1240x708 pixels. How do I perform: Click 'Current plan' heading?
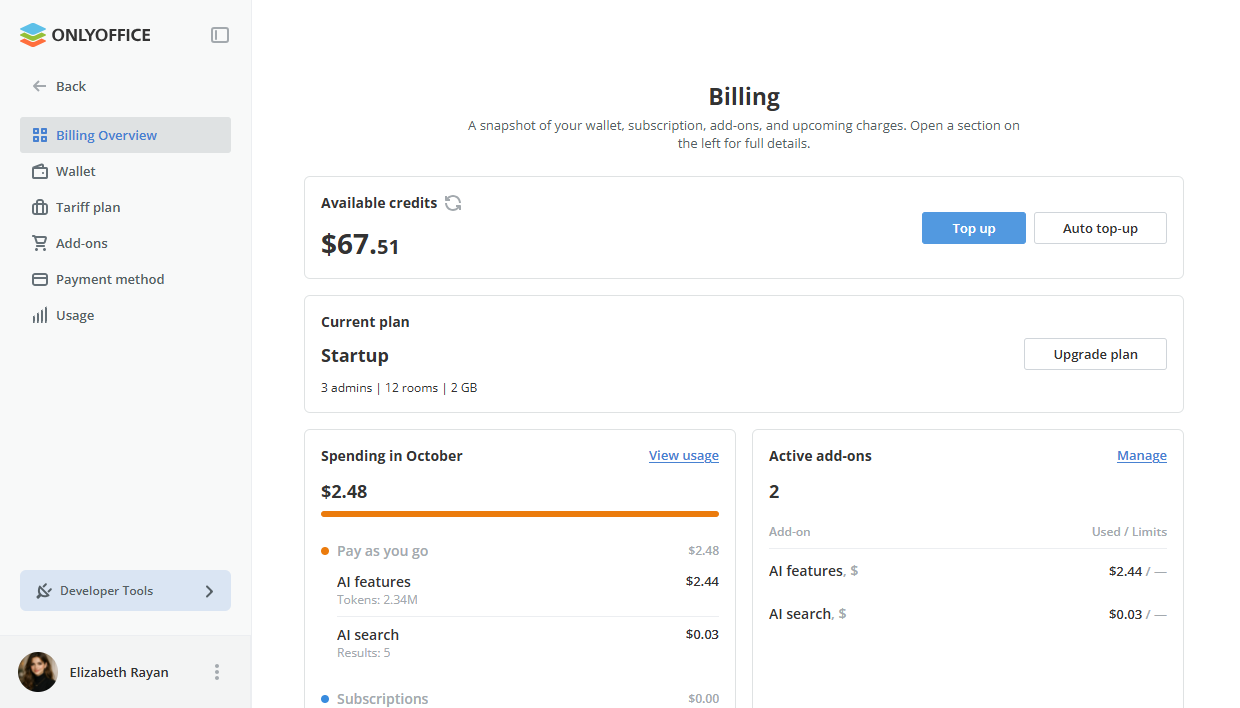tap(365, 322)
